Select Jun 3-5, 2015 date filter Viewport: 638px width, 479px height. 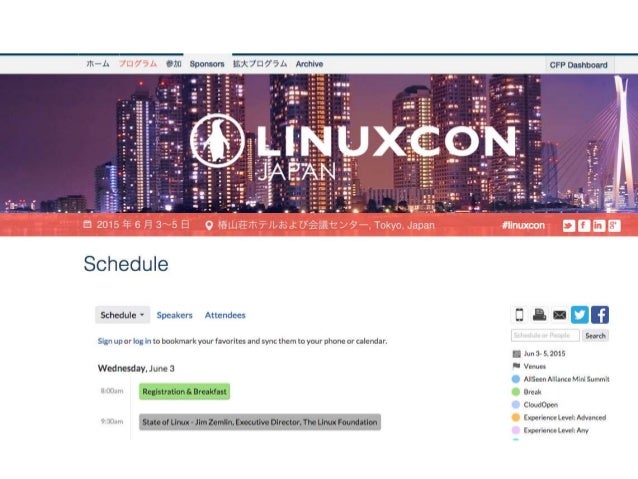[x=544, y=354]
